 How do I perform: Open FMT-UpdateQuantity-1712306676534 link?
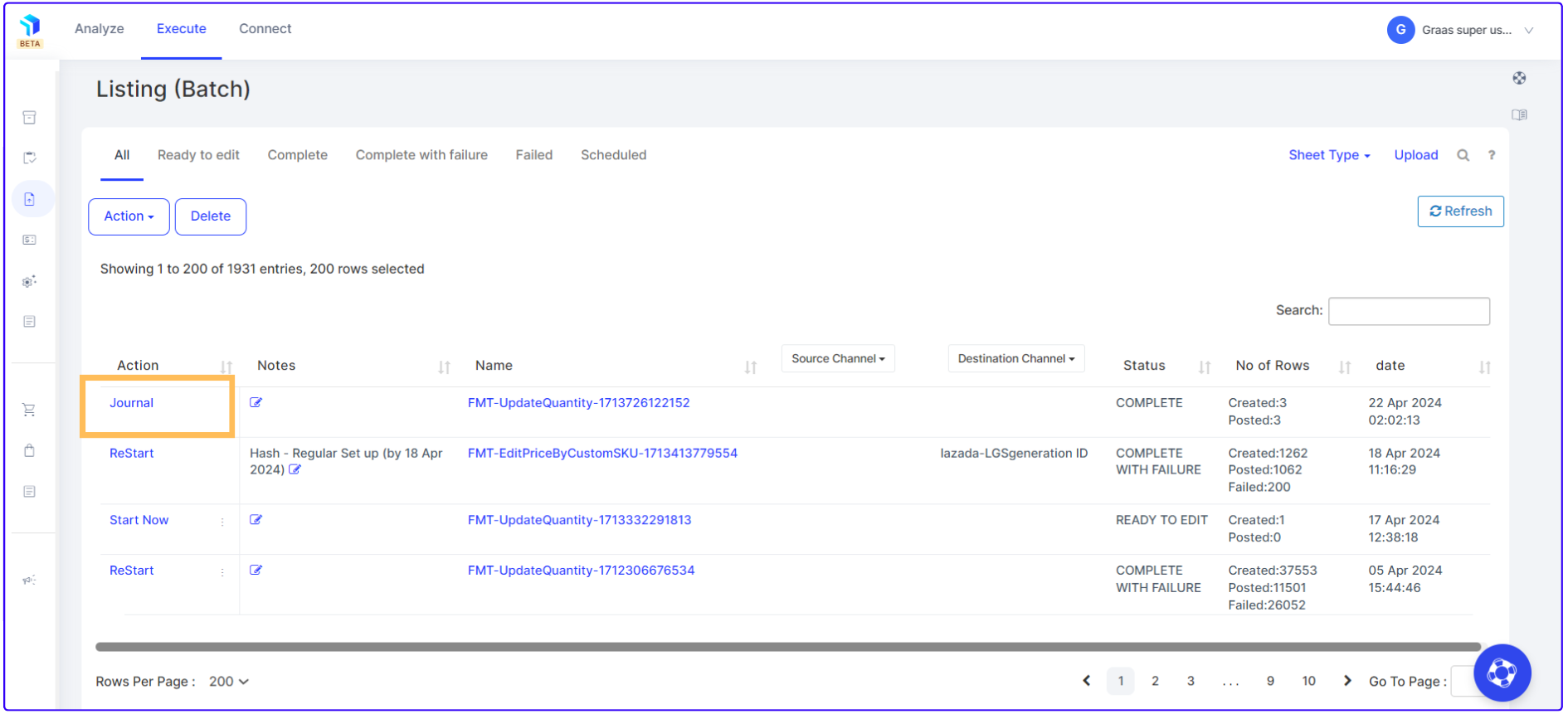(x=581, y=571)
